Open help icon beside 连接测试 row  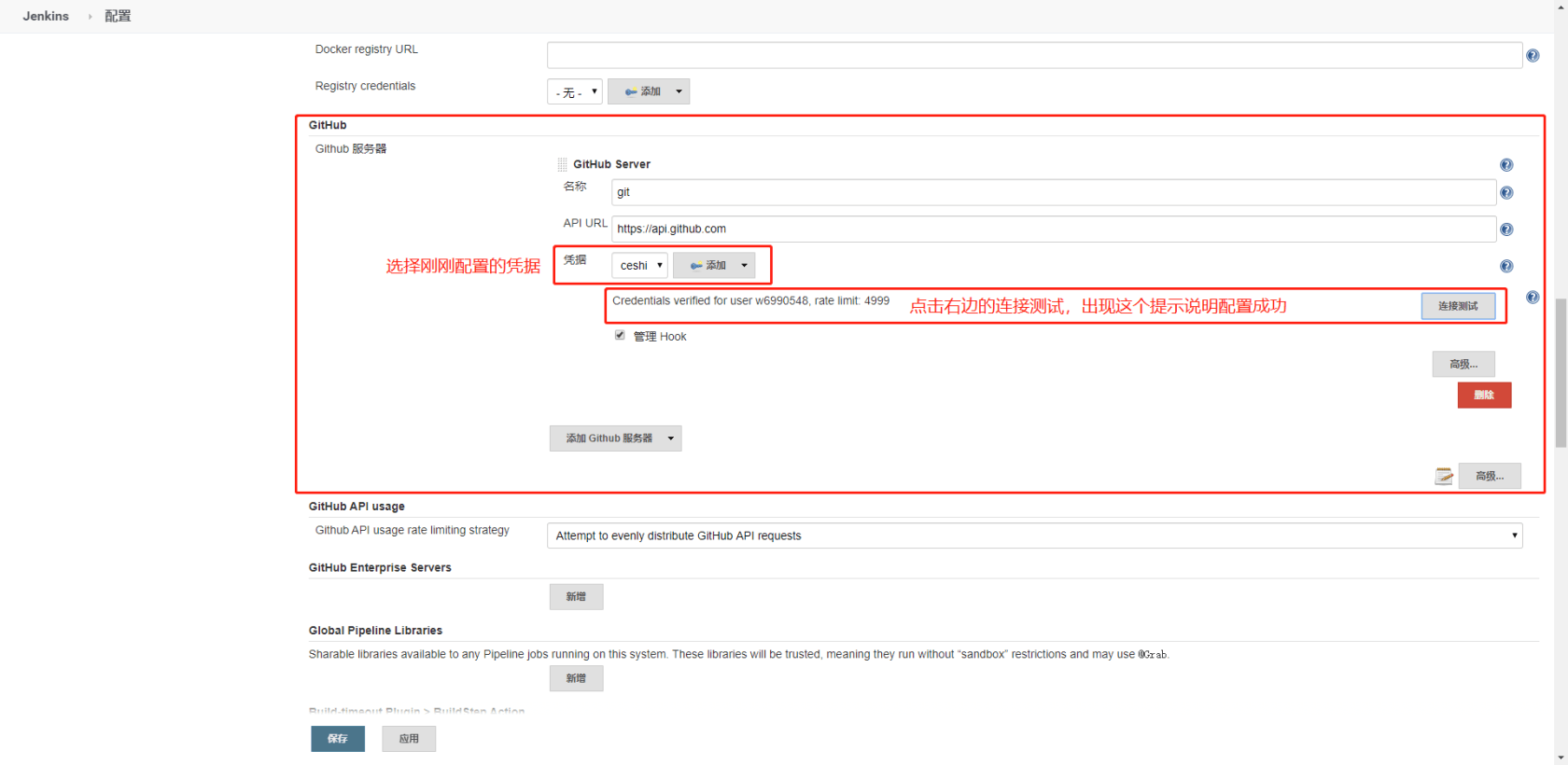point(1532,298)
